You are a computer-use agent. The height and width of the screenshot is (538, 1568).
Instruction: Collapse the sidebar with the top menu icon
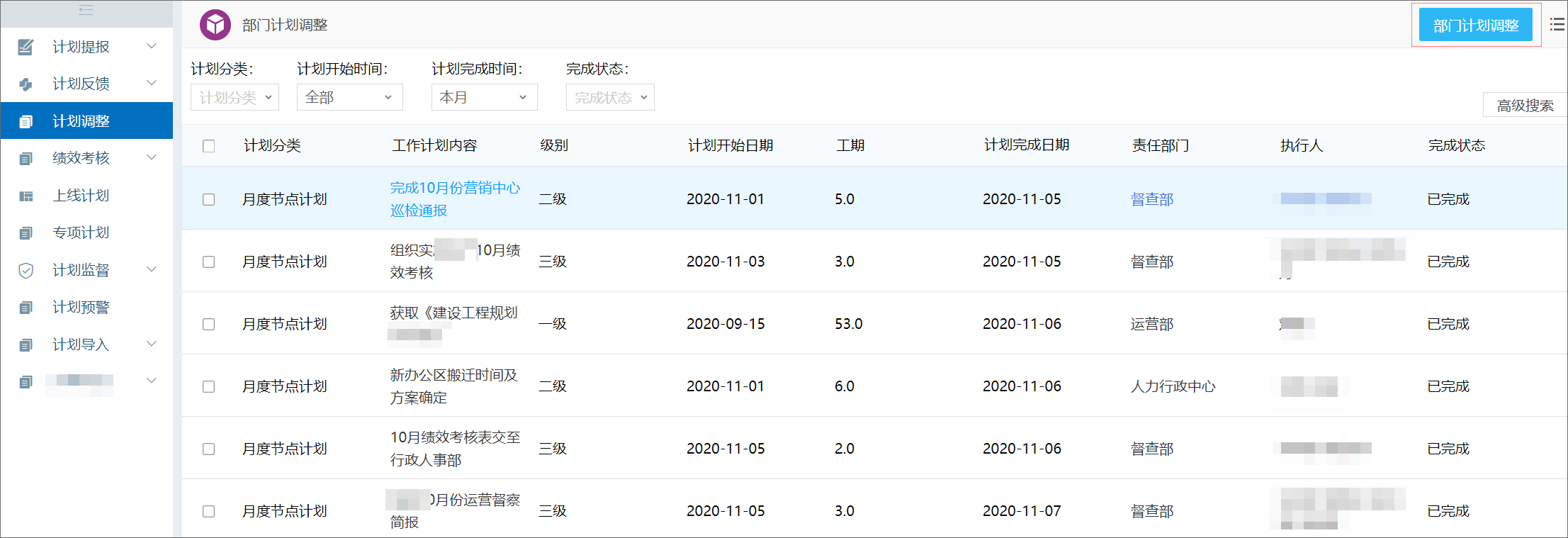tap(86, 10)
